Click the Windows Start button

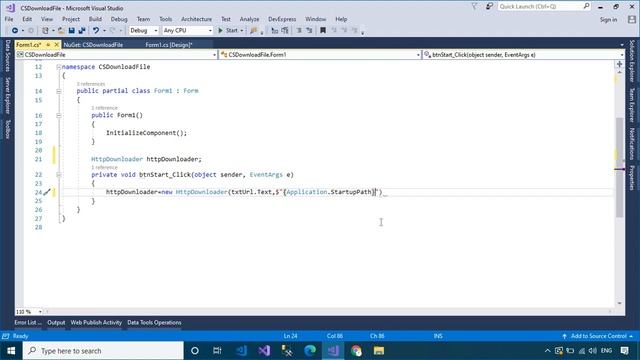(x=11, y=351)
